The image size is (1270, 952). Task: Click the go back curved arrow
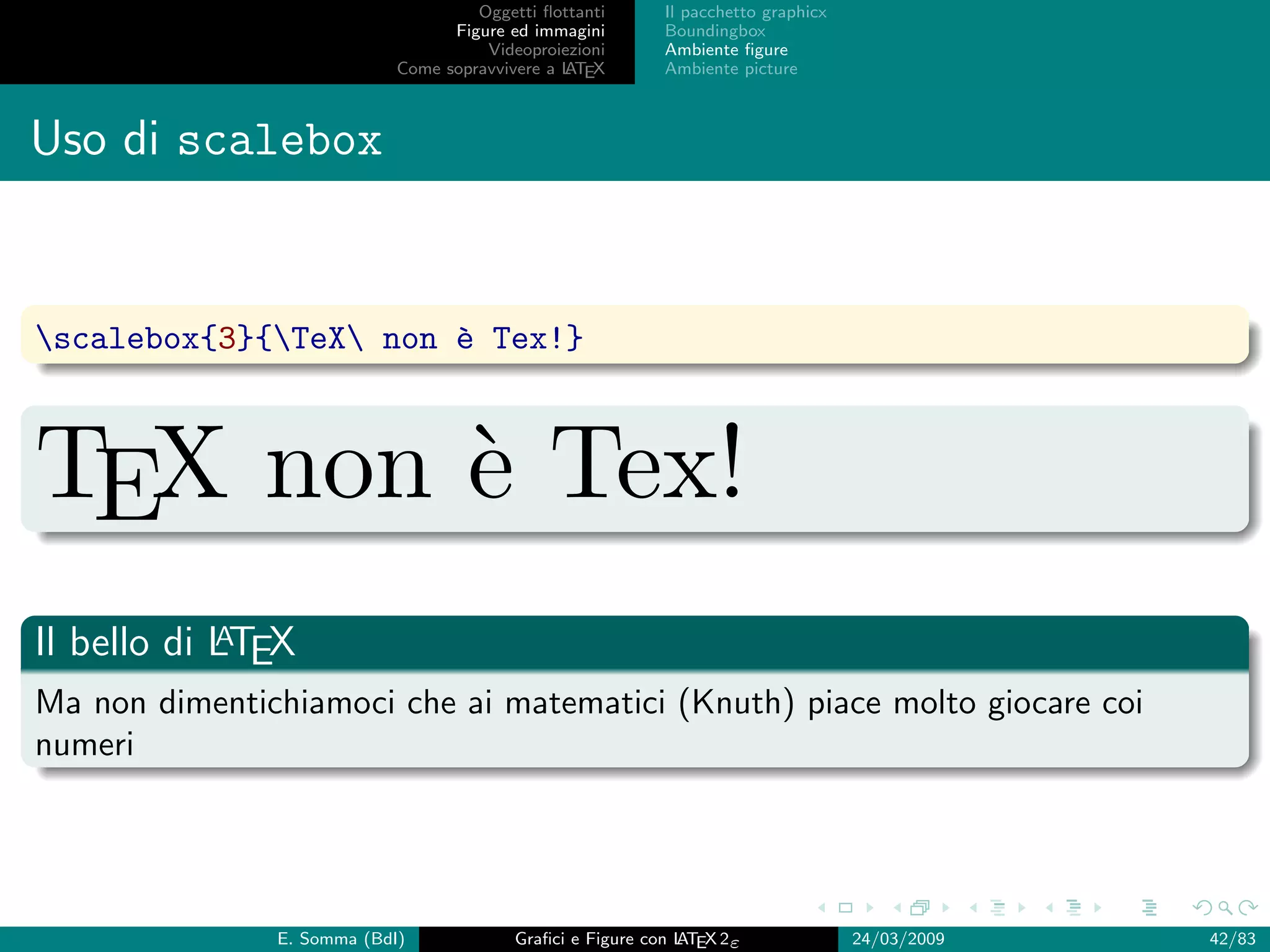(1202, 908)
